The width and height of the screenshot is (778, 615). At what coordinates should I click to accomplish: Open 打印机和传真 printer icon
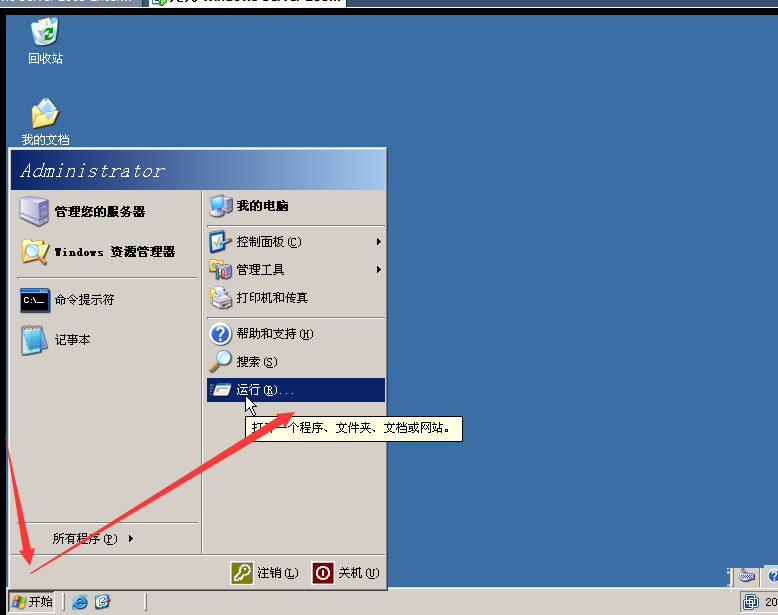click(221, 298)
